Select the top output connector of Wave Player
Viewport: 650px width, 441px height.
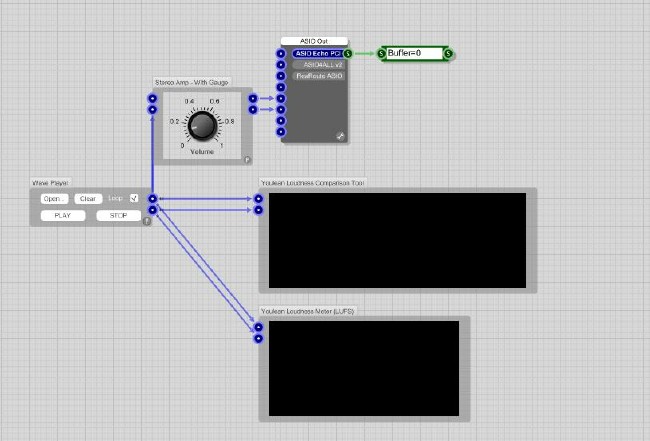(152, 199)
